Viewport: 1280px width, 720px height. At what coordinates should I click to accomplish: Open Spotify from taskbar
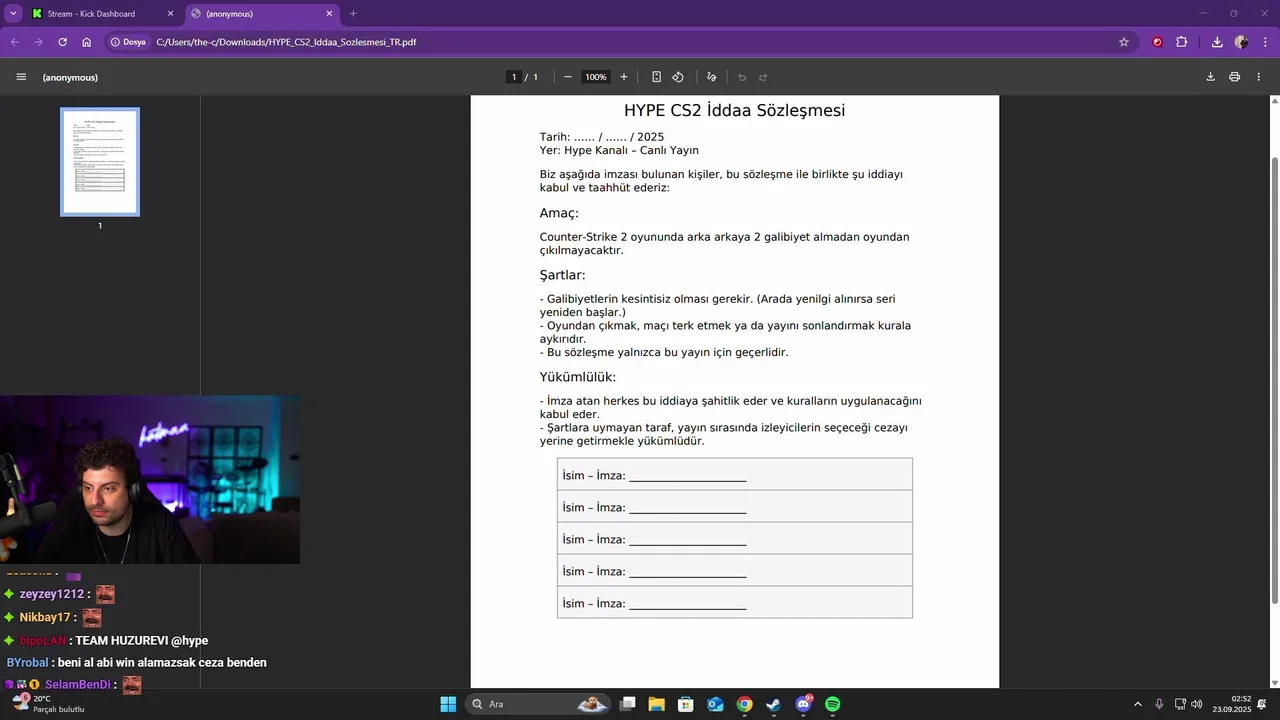[833, 704]
